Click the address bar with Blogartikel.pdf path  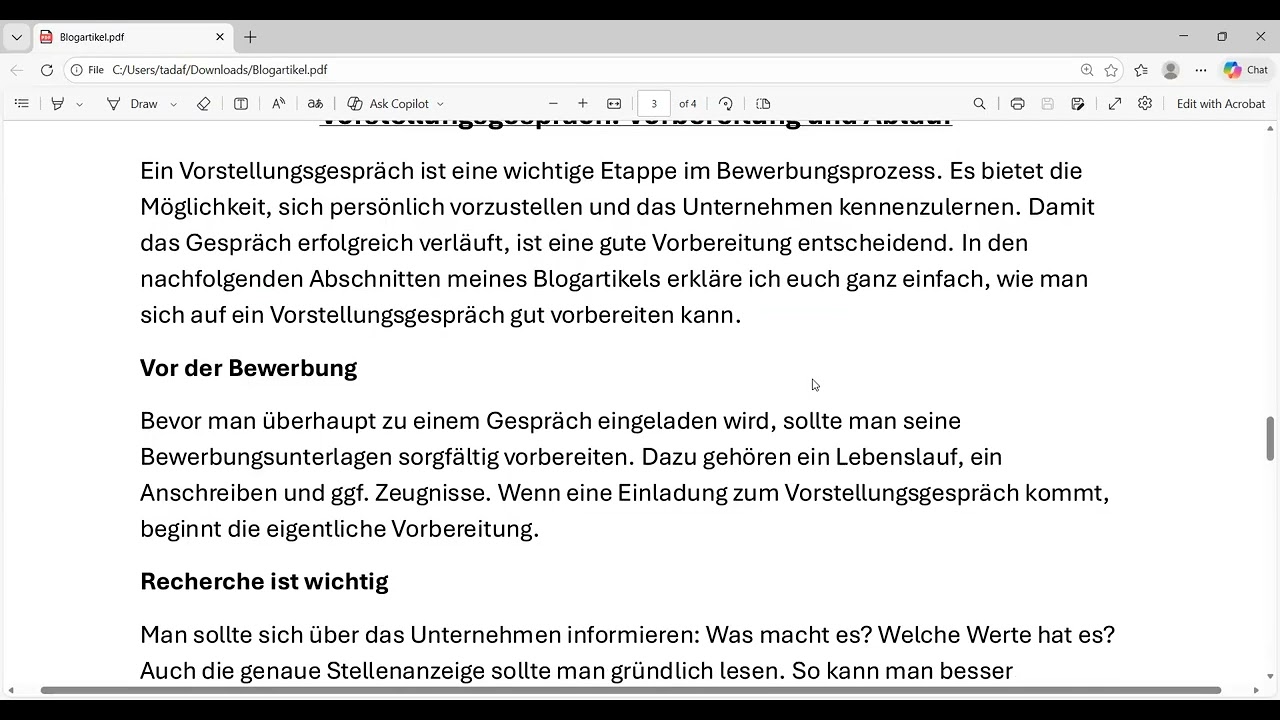point(595,70)
